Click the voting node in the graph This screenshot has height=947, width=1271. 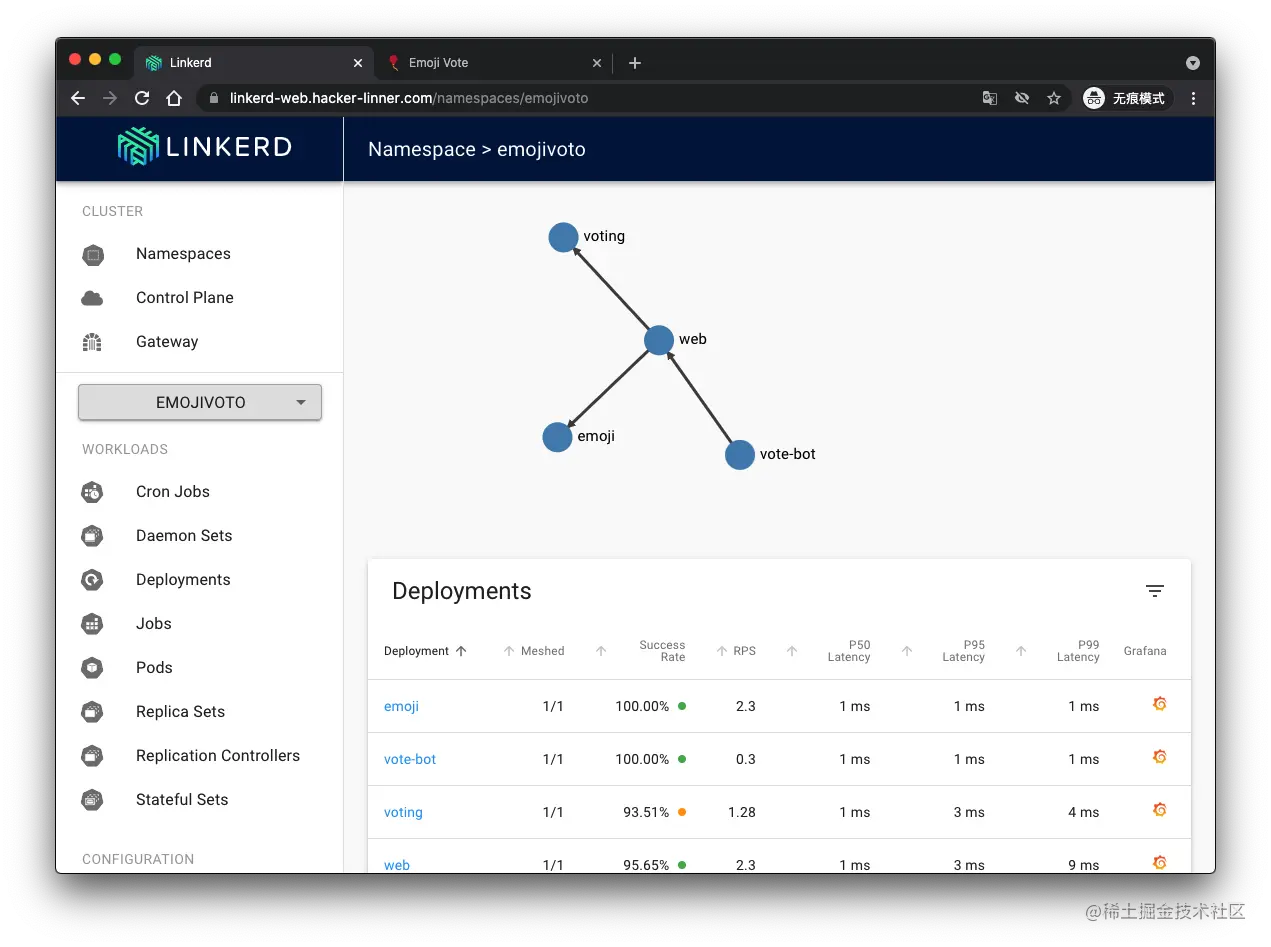pyautogui.click(x=563, y=237)
